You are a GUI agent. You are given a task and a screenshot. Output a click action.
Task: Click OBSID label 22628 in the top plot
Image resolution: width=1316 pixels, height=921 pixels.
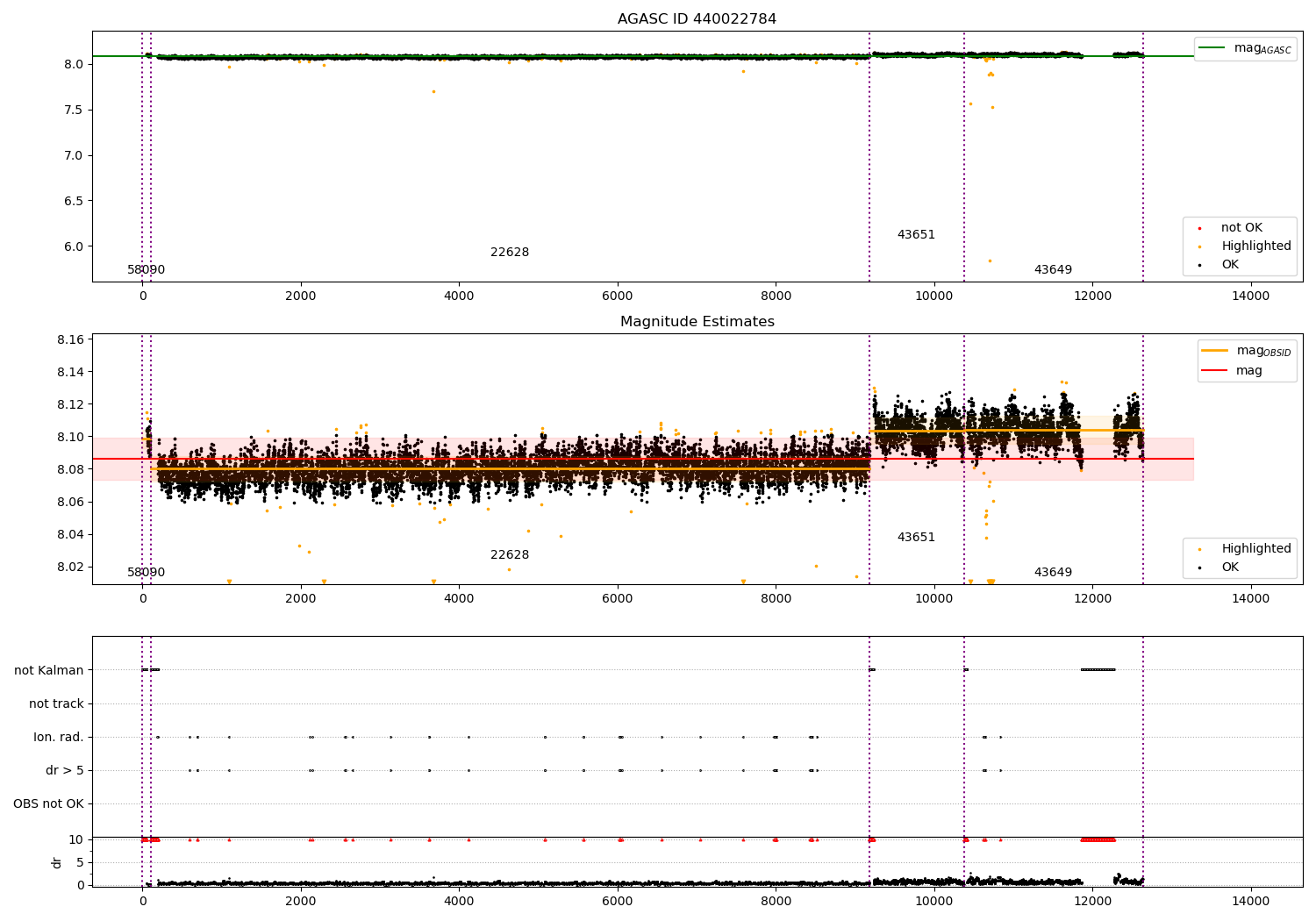(x=510, y=253)
